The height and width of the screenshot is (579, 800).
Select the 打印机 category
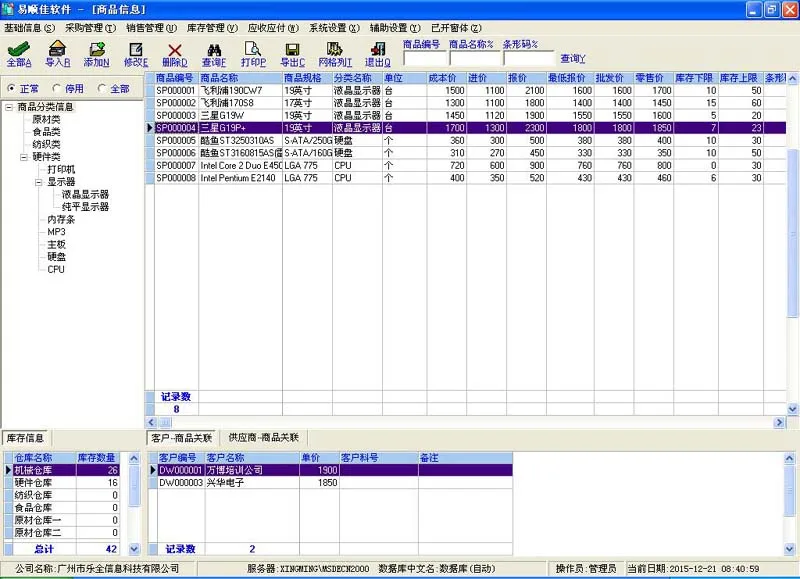pyautogui.click(x=61, y=169)
